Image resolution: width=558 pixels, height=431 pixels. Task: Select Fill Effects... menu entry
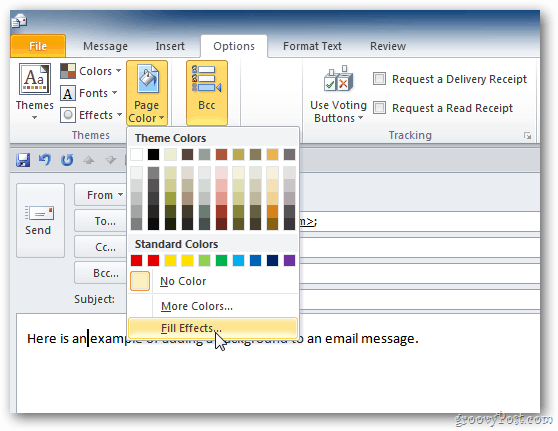click(213, 328)
